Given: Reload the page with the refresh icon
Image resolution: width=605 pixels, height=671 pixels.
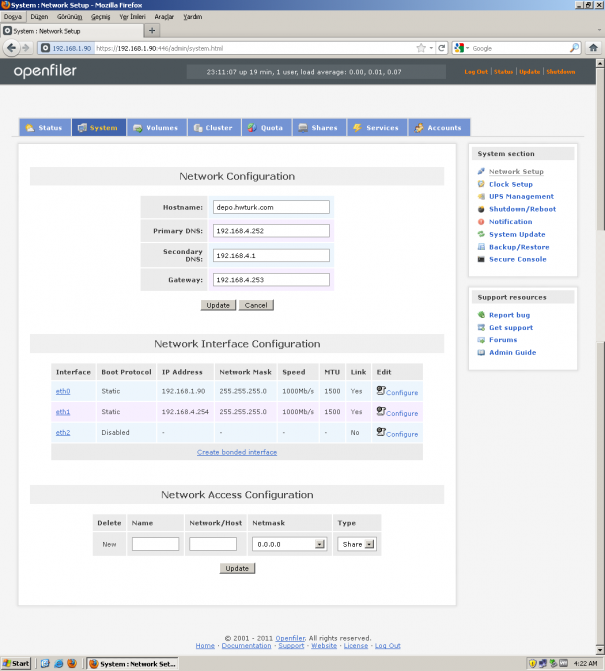Looking at the screenshot, I should [x=442, y=48].
